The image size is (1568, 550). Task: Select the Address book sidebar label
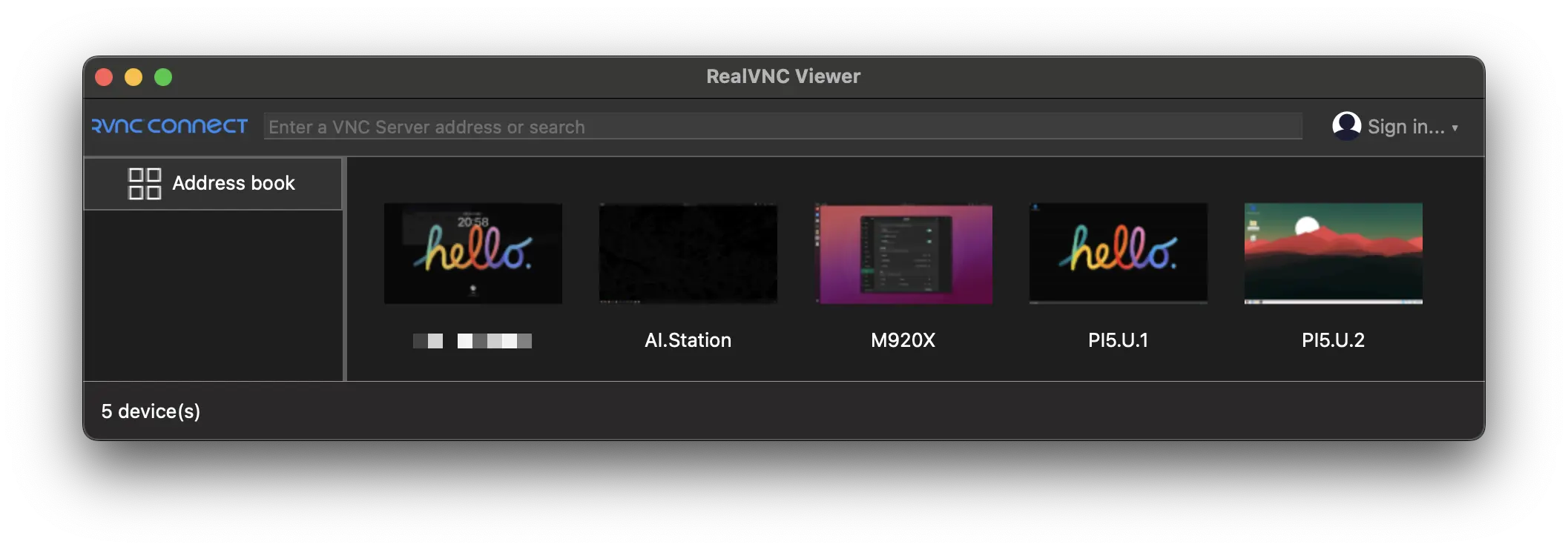point(233,183)
